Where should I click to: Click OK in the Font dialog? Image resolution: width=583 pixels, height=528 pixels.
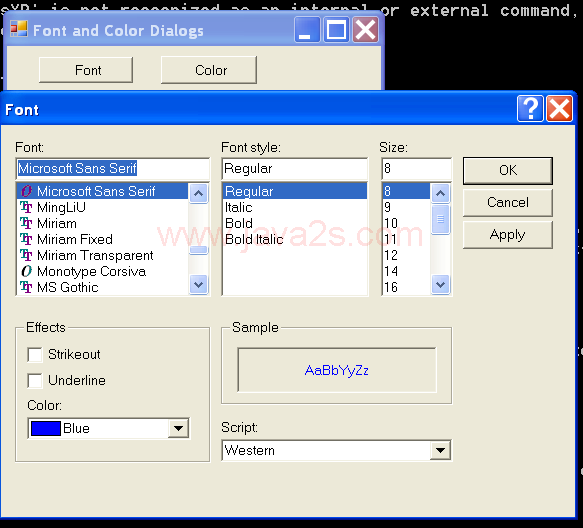point(508,170)
